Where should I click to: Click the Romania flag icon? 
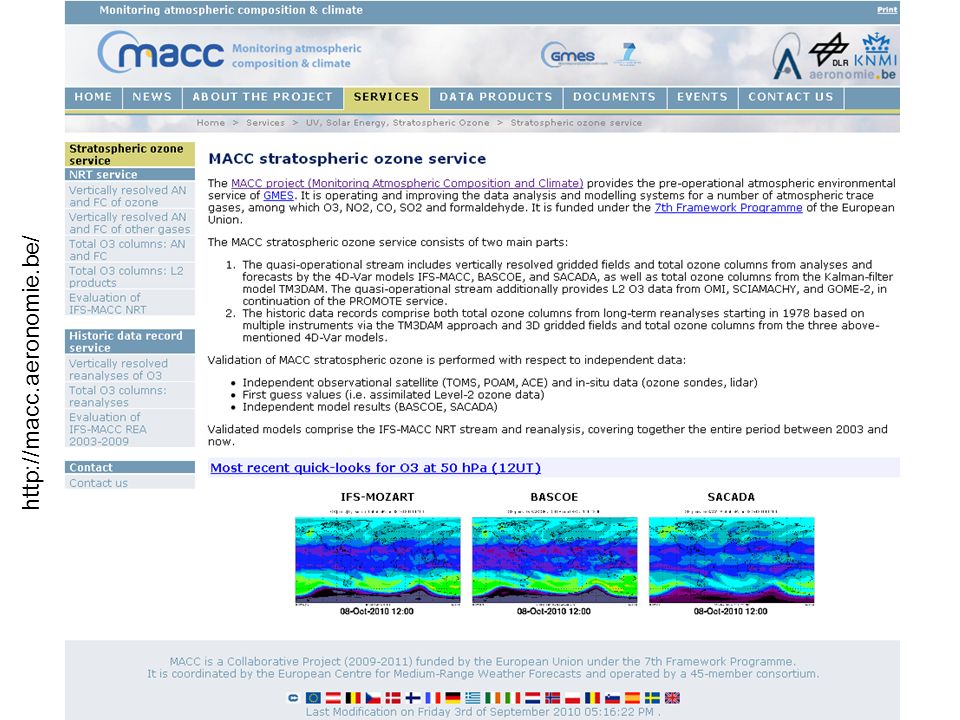click(x=593, y=698)
